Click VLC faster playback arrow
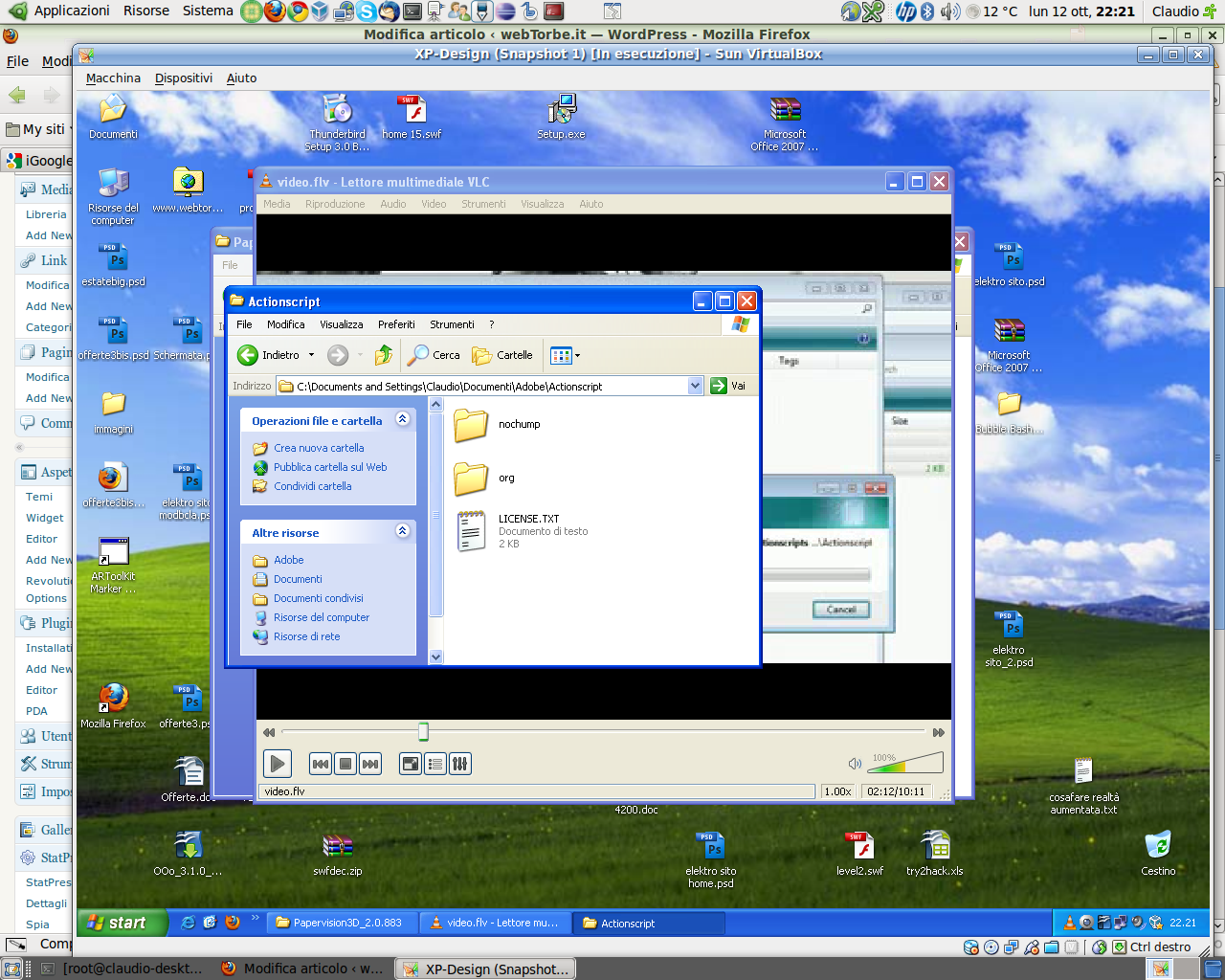1225x980 pixels. click(x=939, y=732)
